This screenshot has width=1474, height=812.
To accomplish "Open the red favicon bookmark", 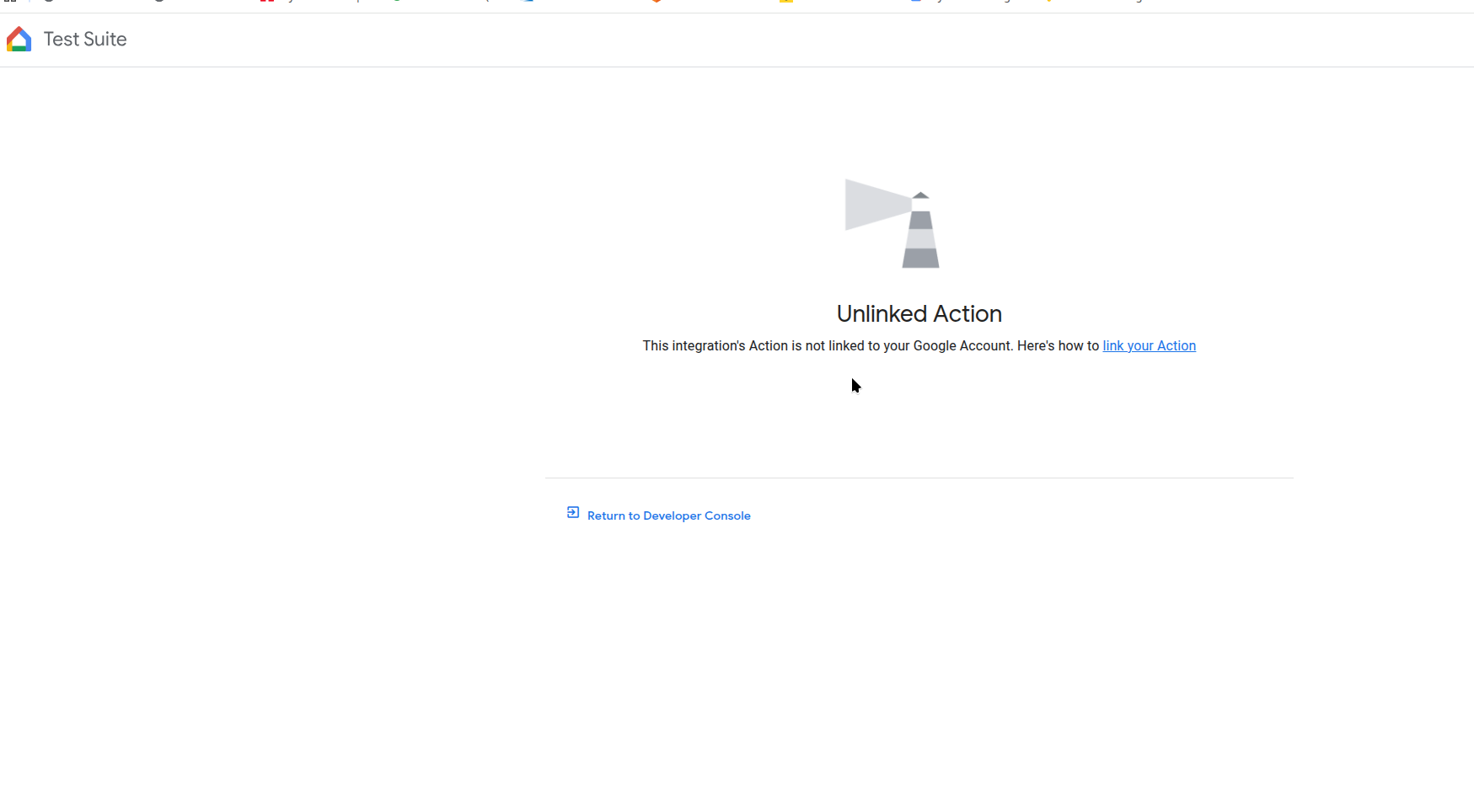I will [267, 2].
